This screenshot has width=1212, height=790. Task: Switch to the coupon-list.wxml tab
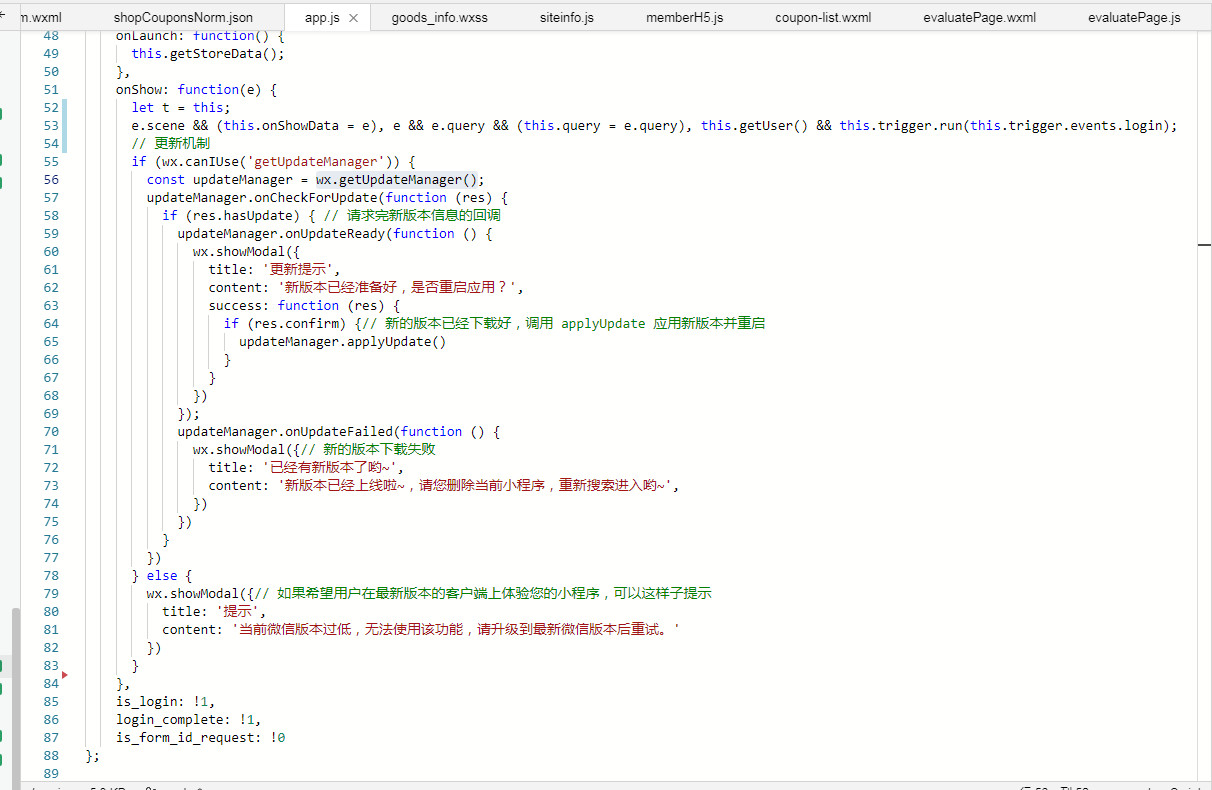tap(823, 18)
